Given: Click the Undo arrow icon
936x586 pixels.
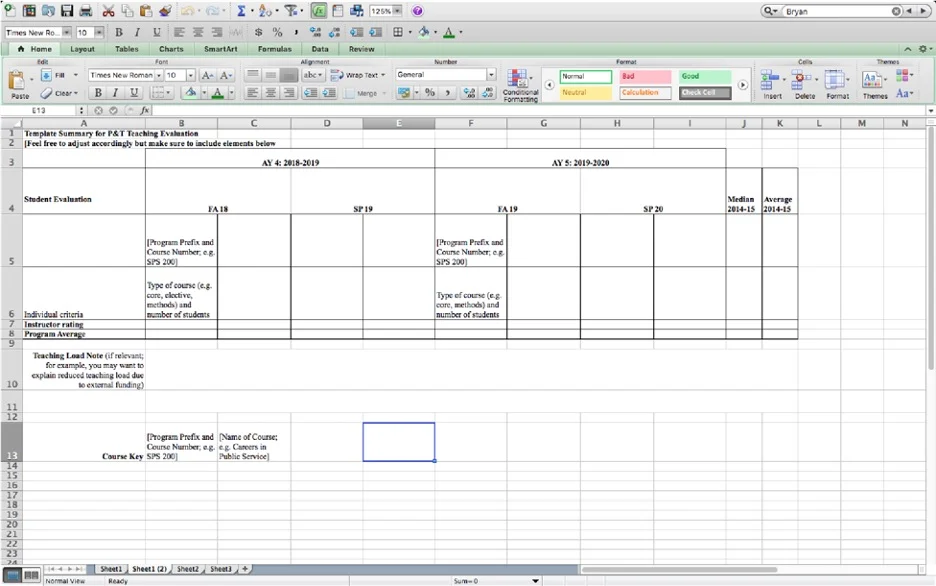Looking at the screenshot, I should tap(187, 11).
